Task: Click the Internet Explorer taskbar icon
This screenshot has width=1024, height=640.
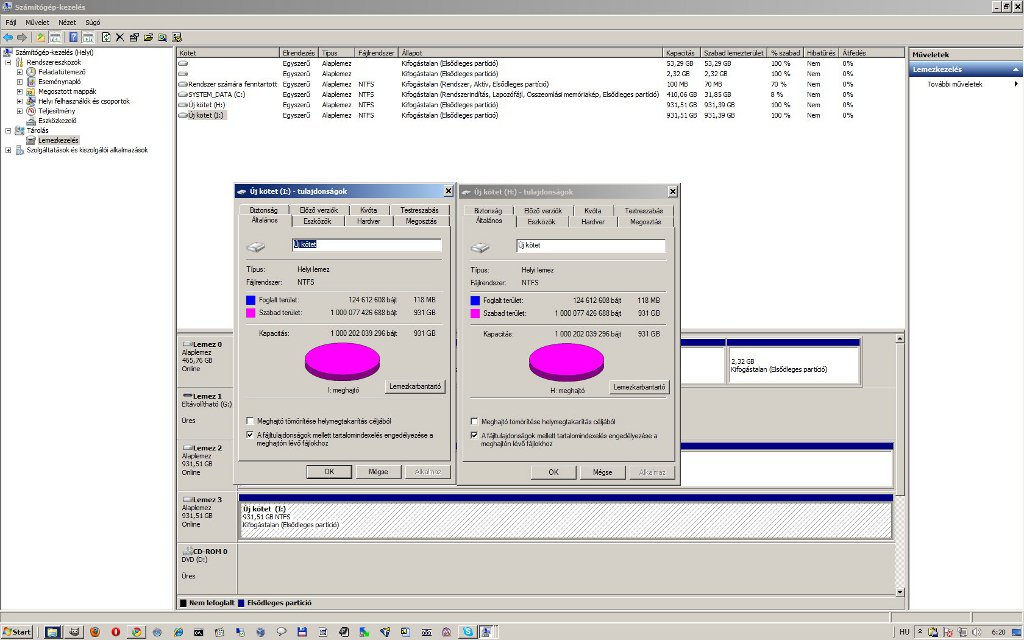Action: (x=178, y=632)
